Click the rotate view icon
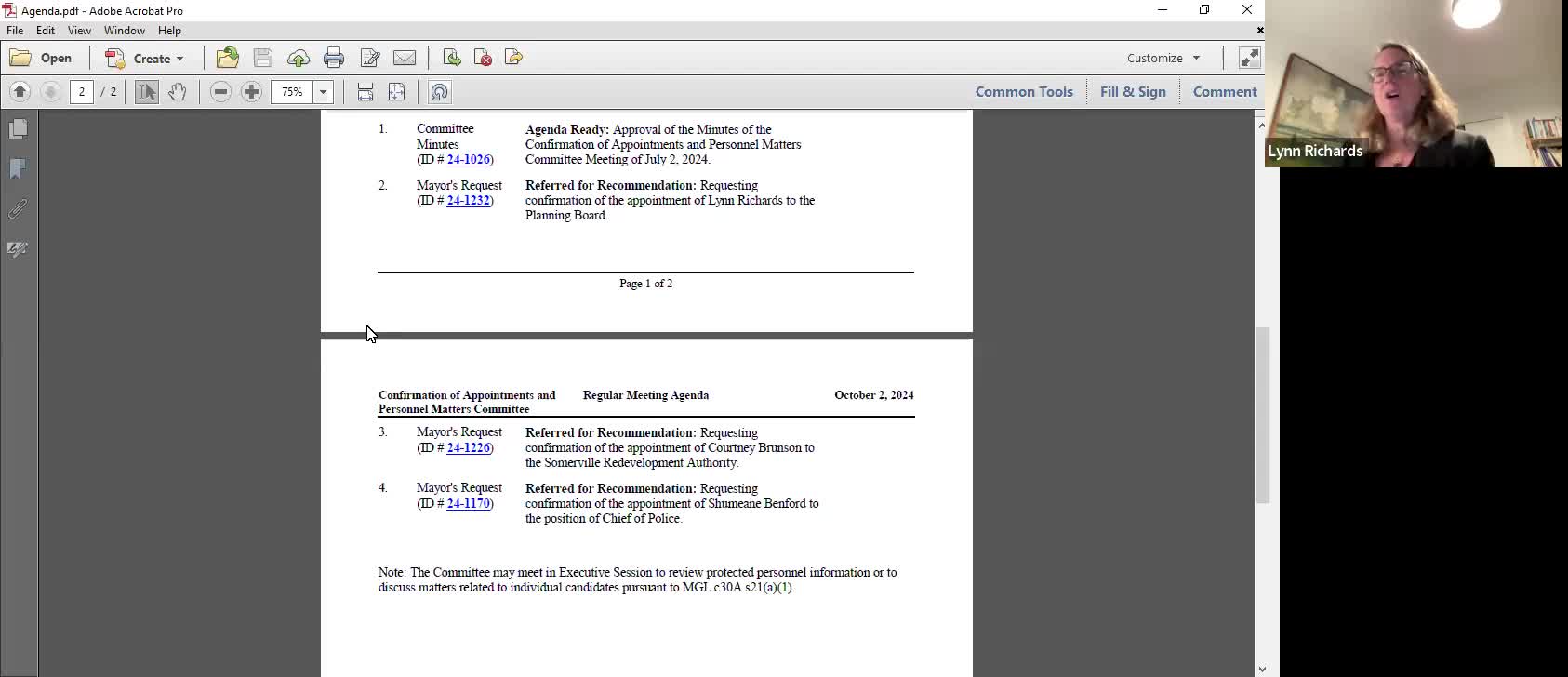The image size is (1568, 677). [x=439, y=91]
